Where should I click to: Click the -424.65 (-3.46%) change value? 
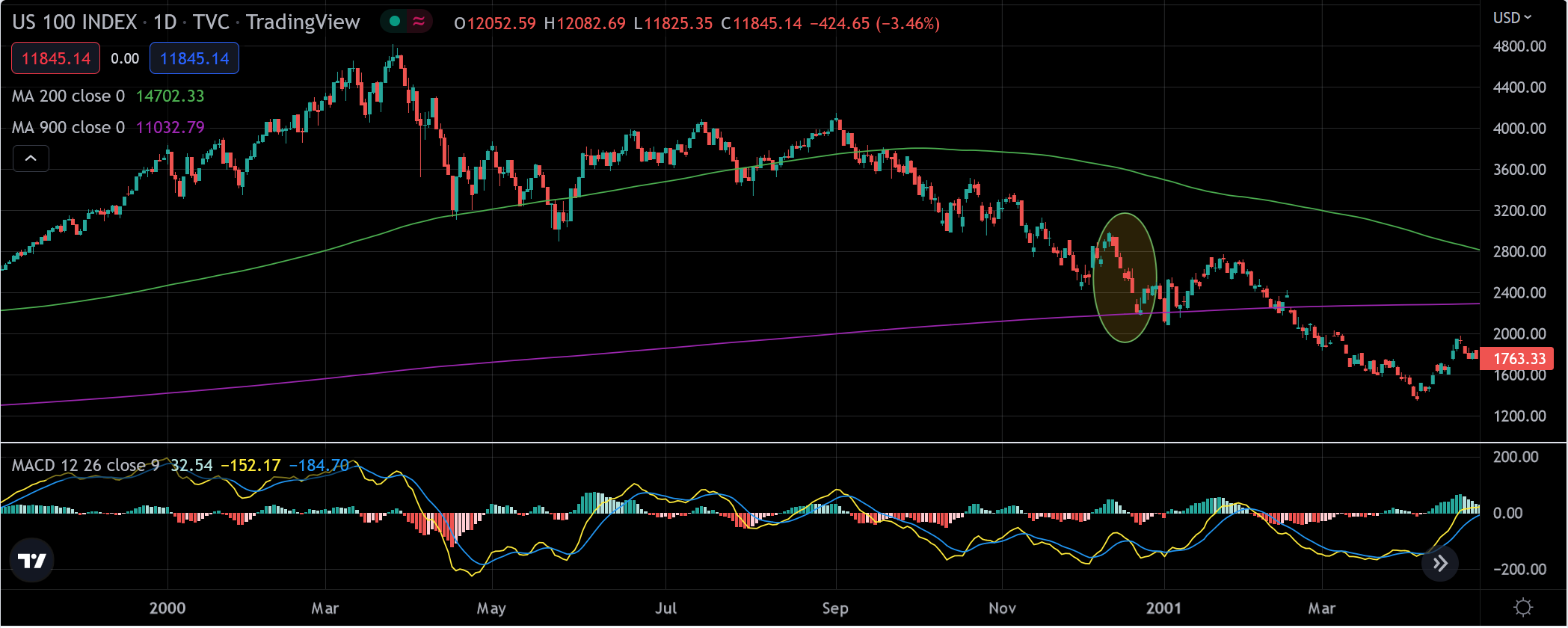875,23
